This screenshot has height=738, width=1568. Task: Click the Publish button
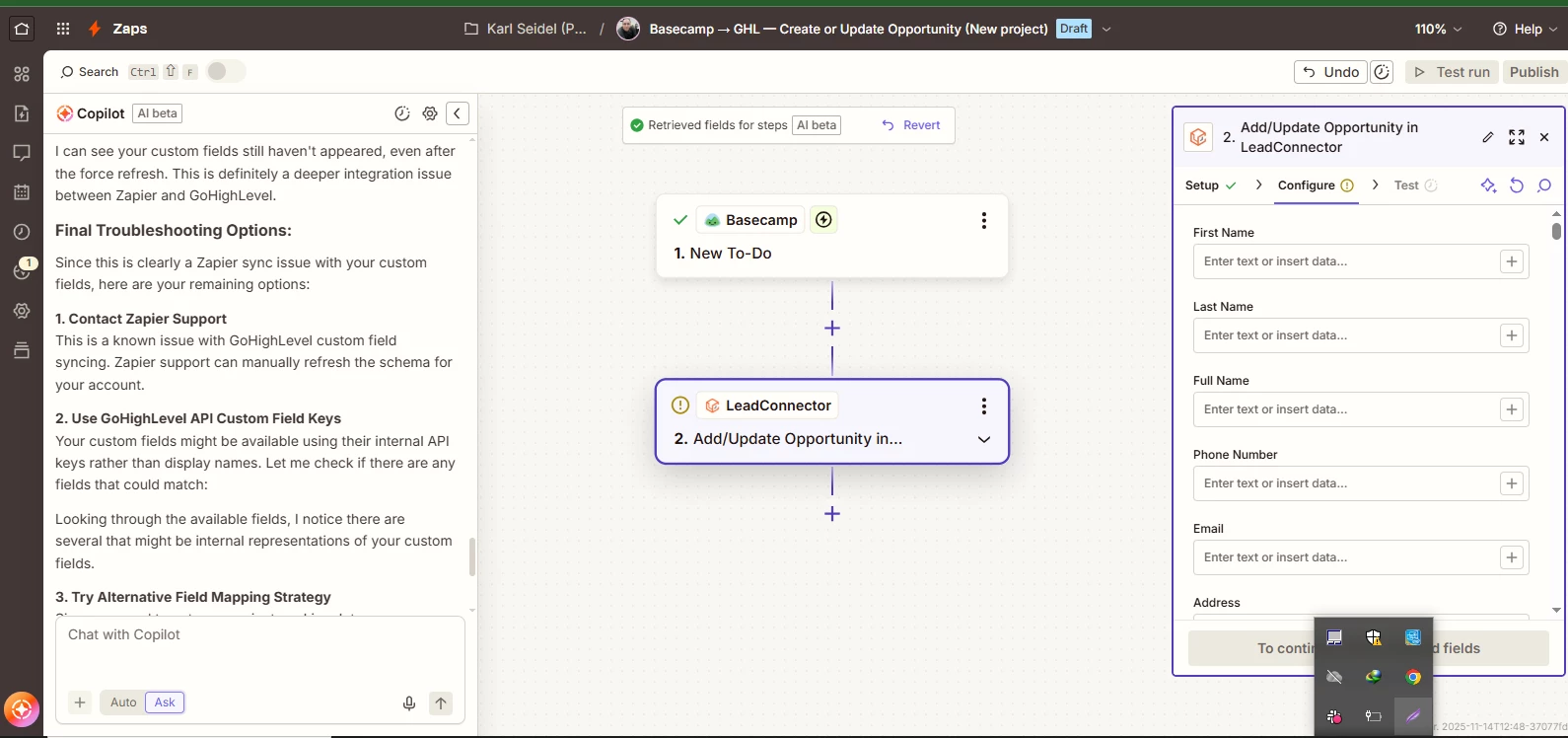pyautogui.click(x=1534, y=72)
